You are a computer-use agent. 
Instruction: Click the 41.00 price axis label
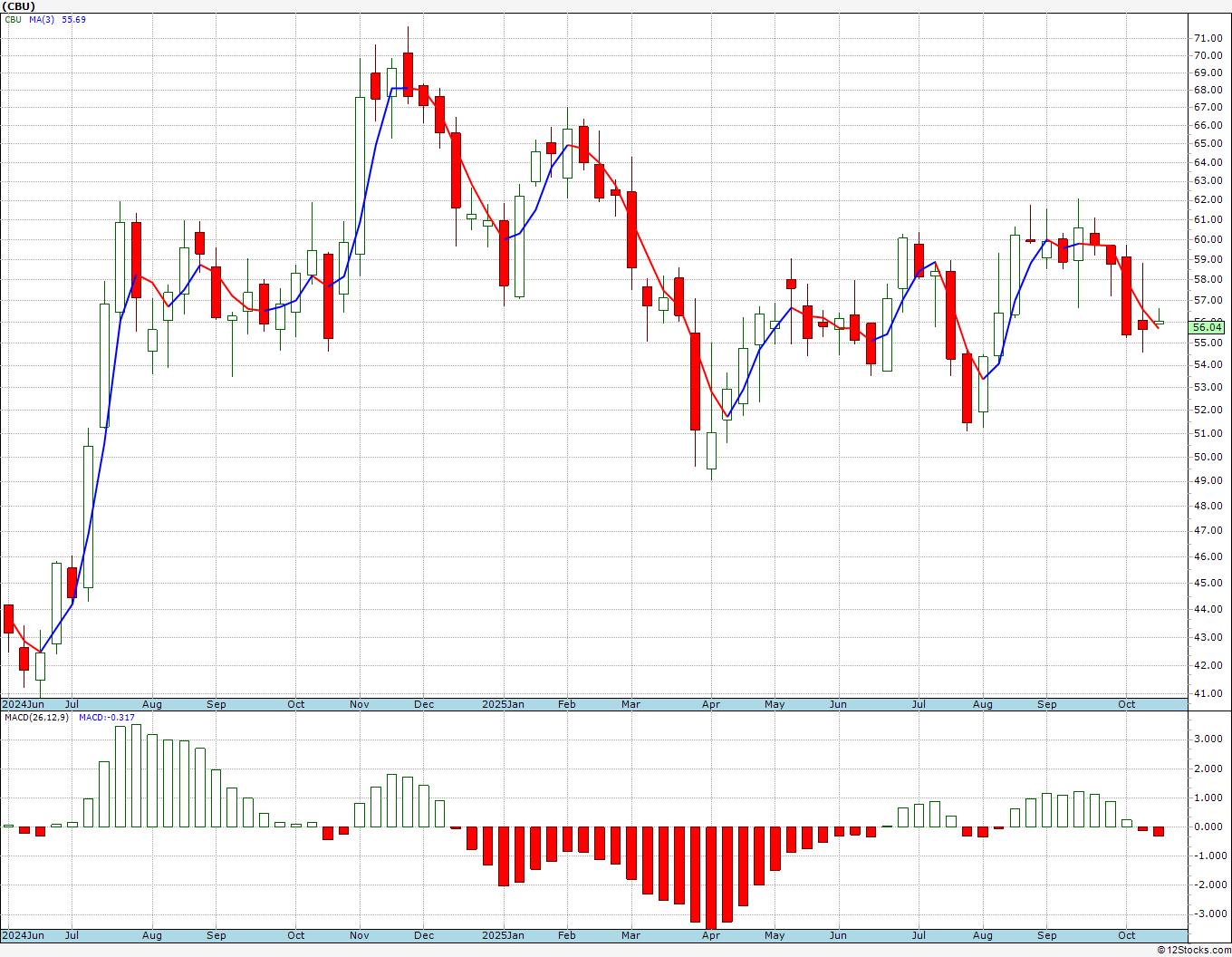tap(1208, 694)
